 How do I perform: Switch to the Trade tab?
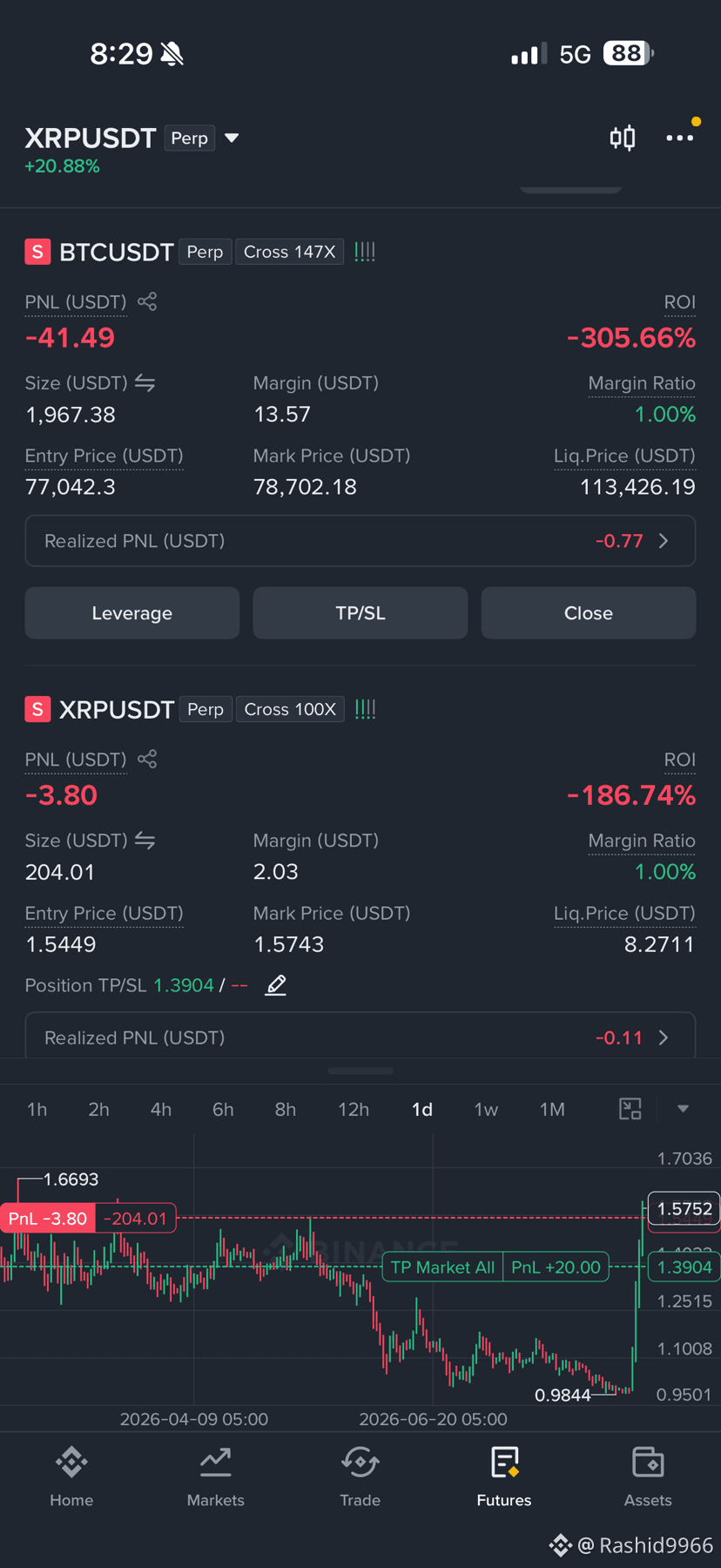coord(360,1475)
